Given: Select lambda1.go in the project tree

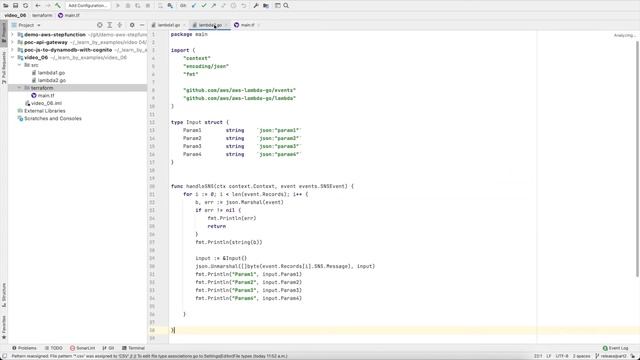Looking at the screenshot, I should (51, 73).
